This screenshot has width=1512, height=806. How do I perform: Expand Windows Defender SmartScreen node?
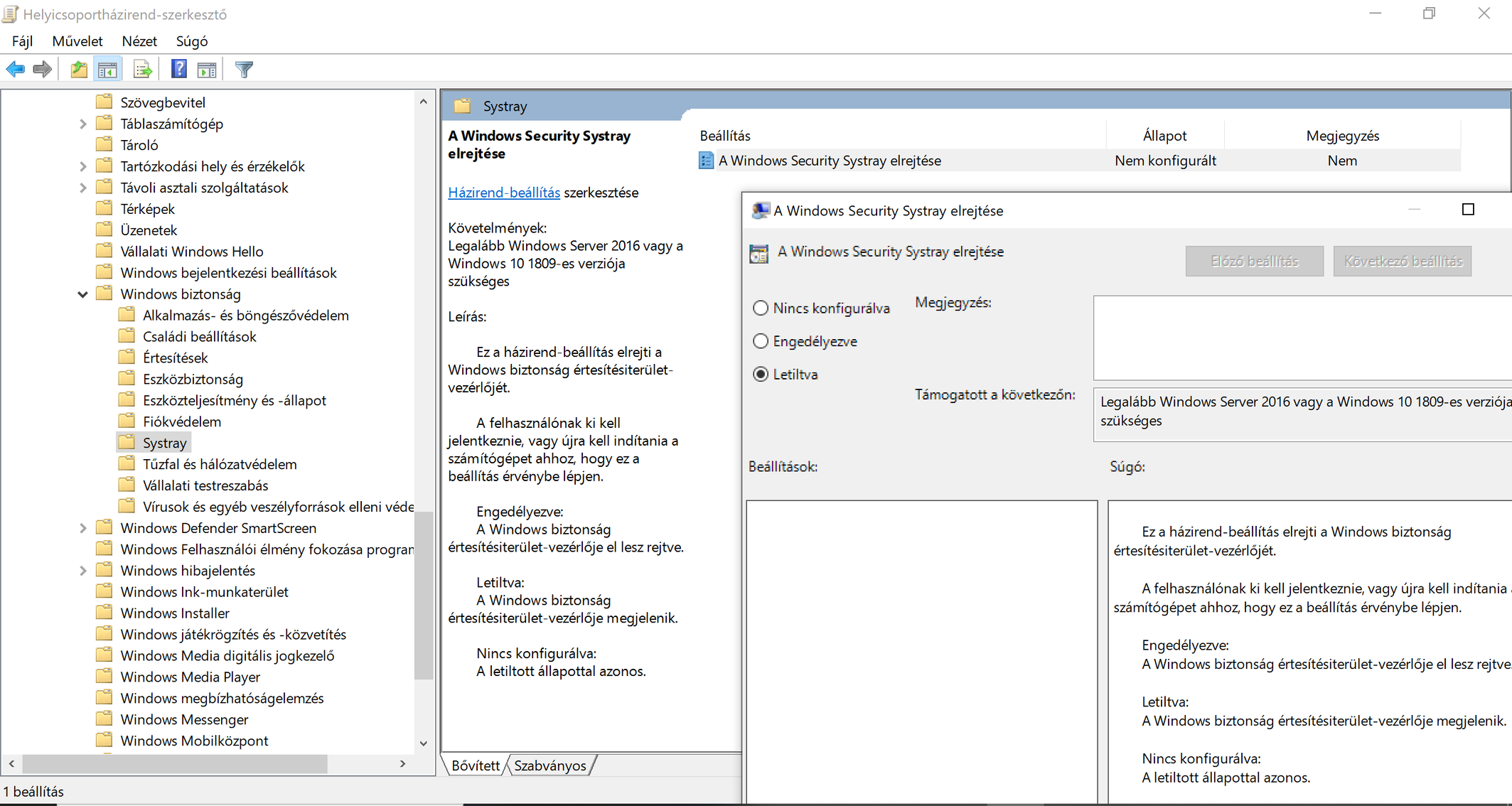[82, 528]
